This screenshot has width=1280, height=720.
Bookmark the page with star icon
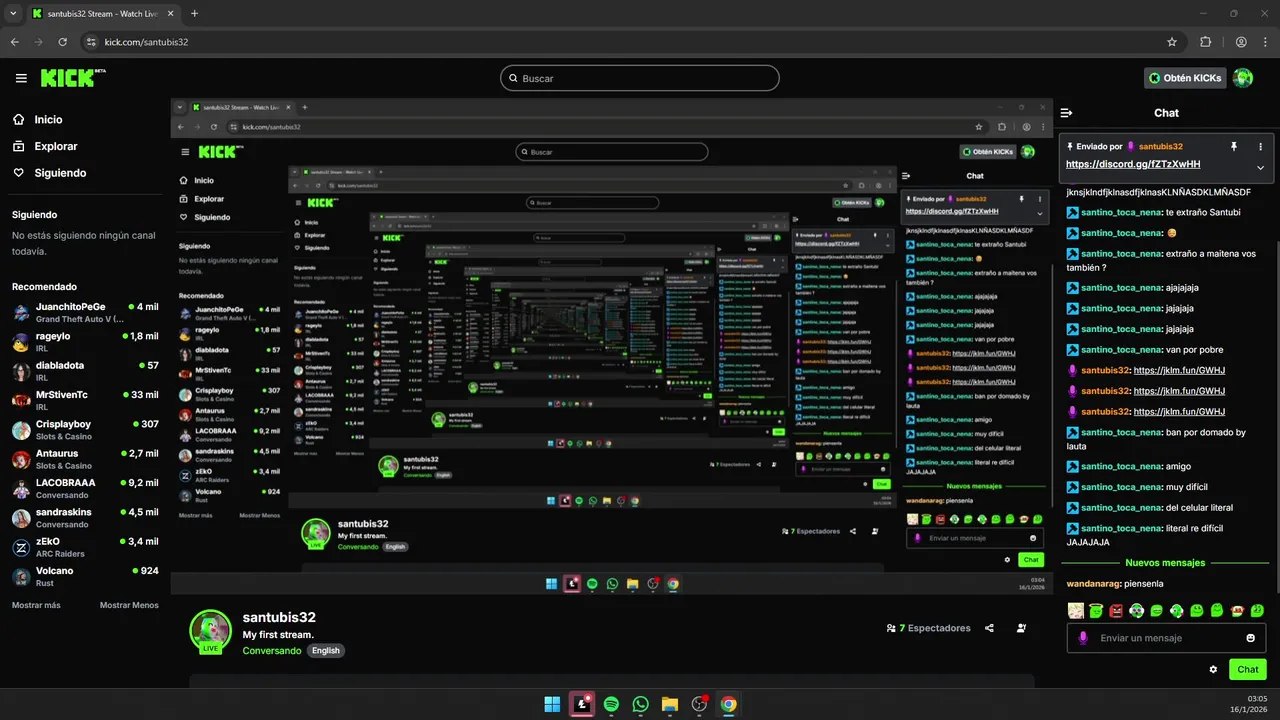click(1172, 42)
